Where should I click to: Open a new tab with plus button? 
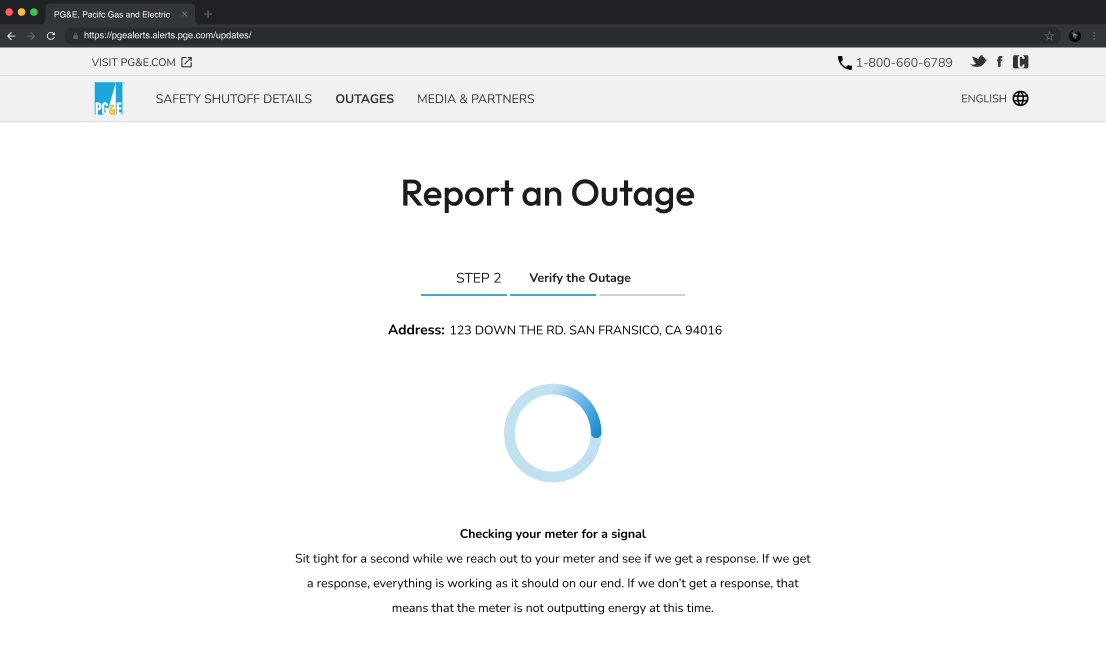(207, 14)
